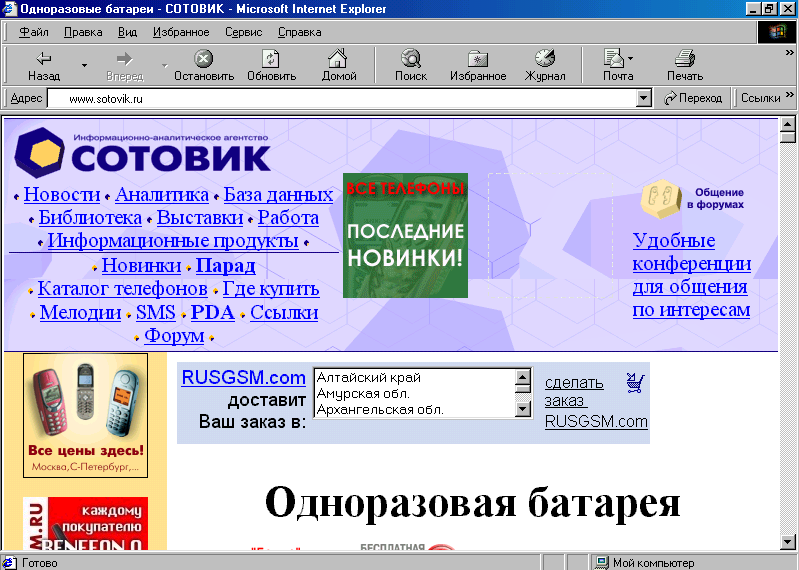Click the Почта mail icon
This screenshot has height=570, width=799.
[614, 58]
